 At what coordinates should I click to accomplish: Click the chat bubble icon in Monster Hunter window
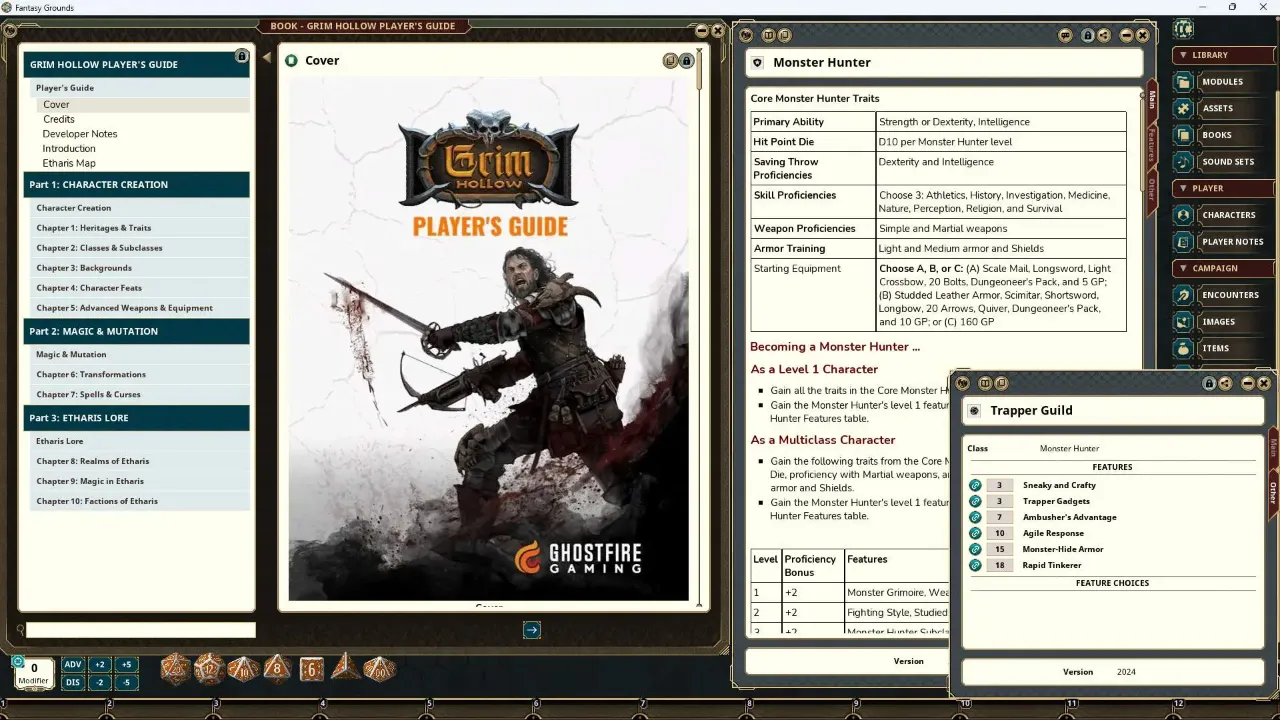1067,35
